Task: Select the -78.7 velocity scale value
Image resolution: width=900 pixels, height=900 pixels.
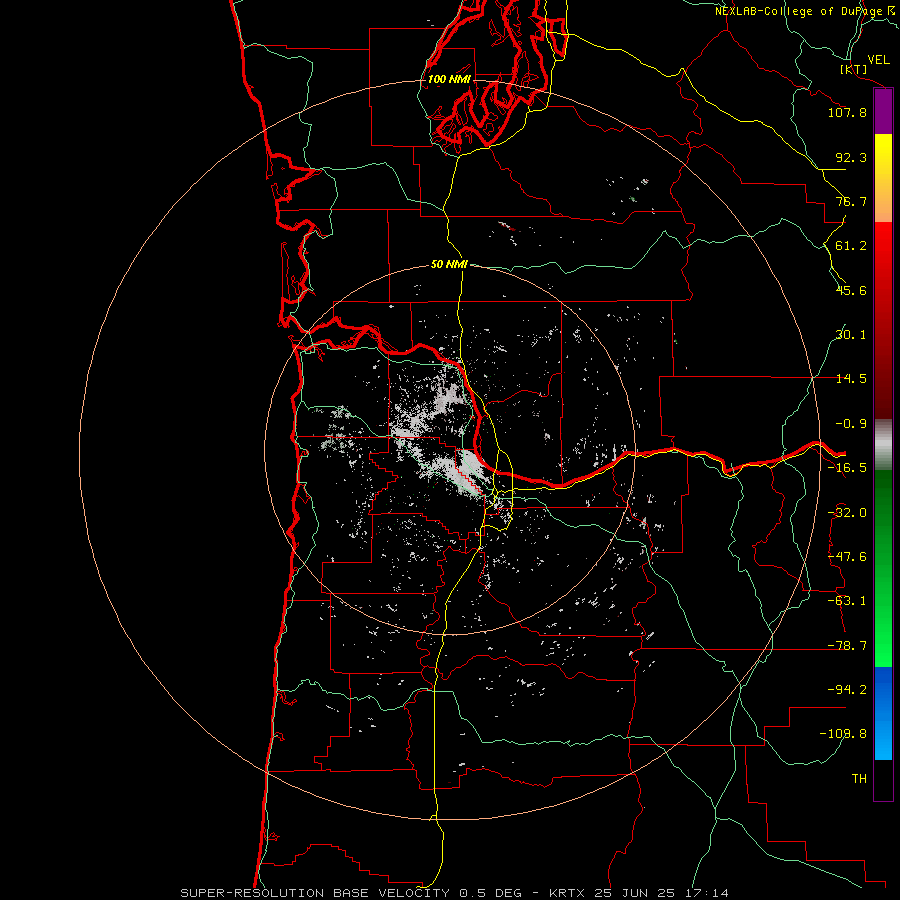Action: pyautogui.click(x=847, y=646)
